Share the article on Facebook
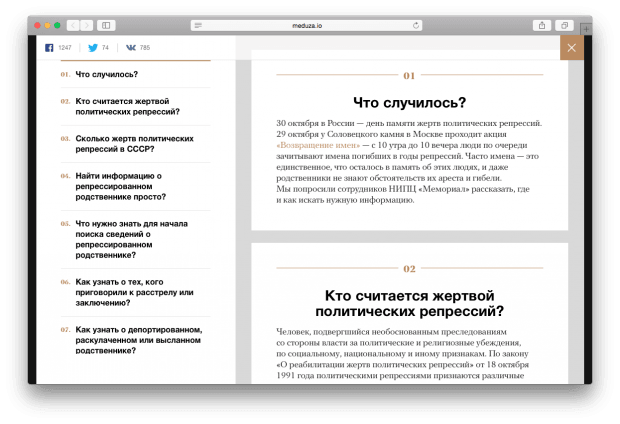Viewport: 620px width, 424px height. tap(50, 47)
